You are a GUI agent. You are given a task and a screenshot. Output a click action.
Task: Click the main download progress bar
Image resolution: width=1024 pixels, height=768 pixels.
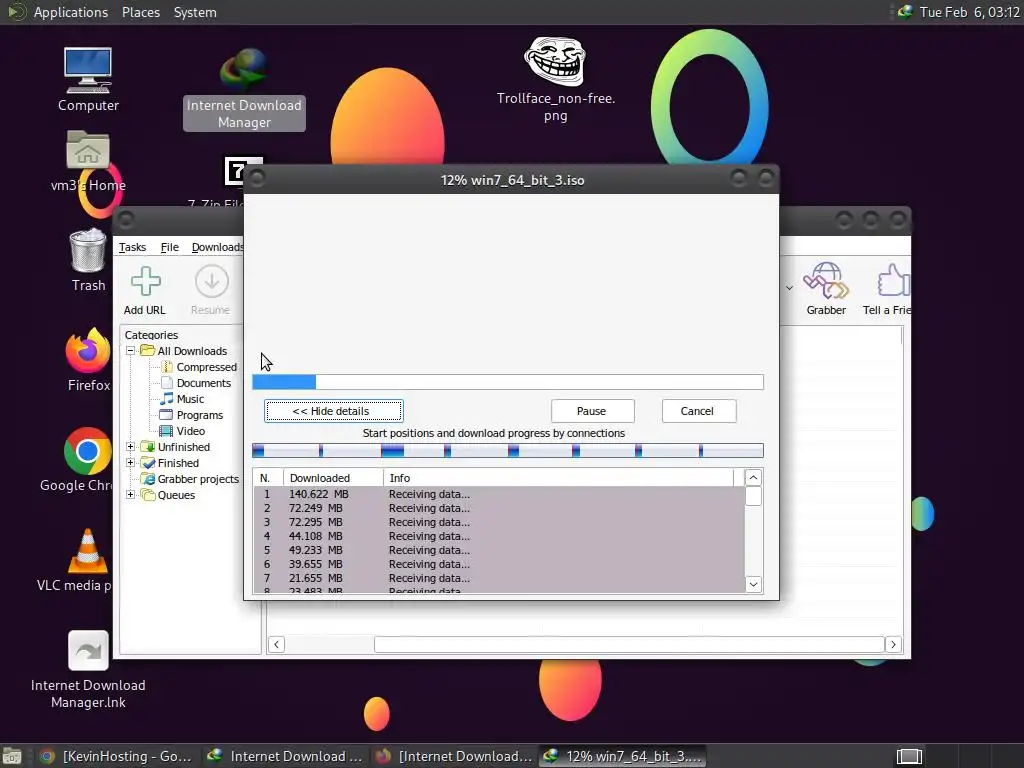(x=508, y=382)
